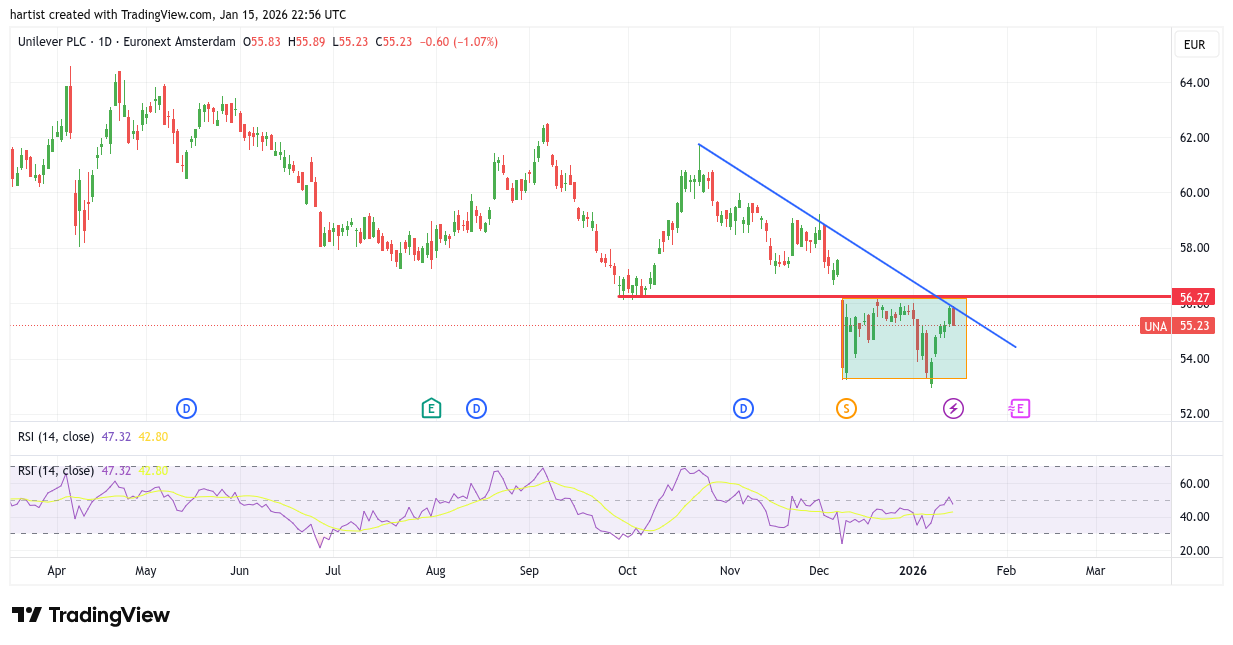Click the red 56.27 price label
This screenshot has width=1233, height=645.
(1195, 297)
